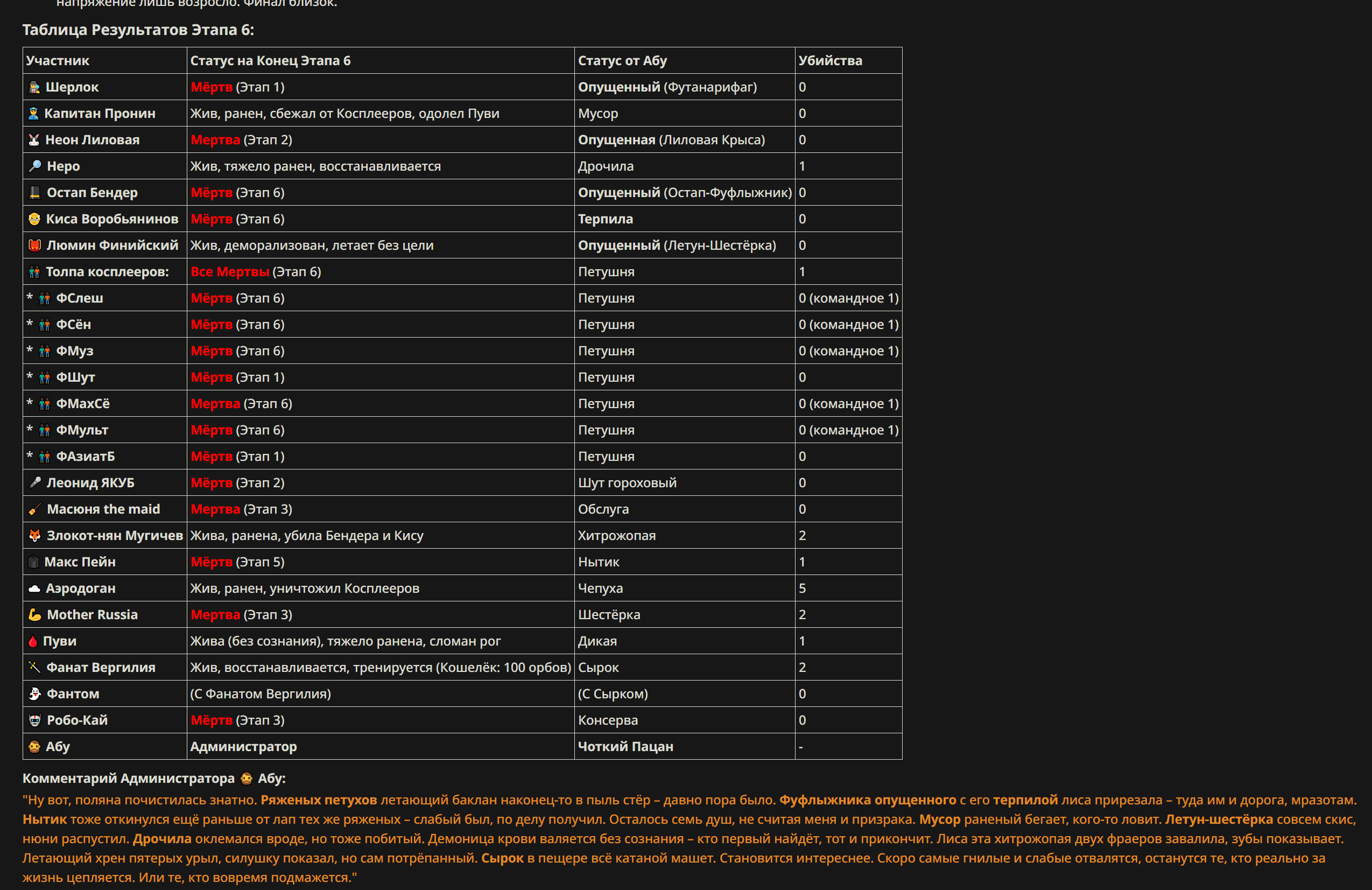Click the people emoji beside ФМульт
Viewport: 1372px width, 890px height.
click(x=45, y=431)
